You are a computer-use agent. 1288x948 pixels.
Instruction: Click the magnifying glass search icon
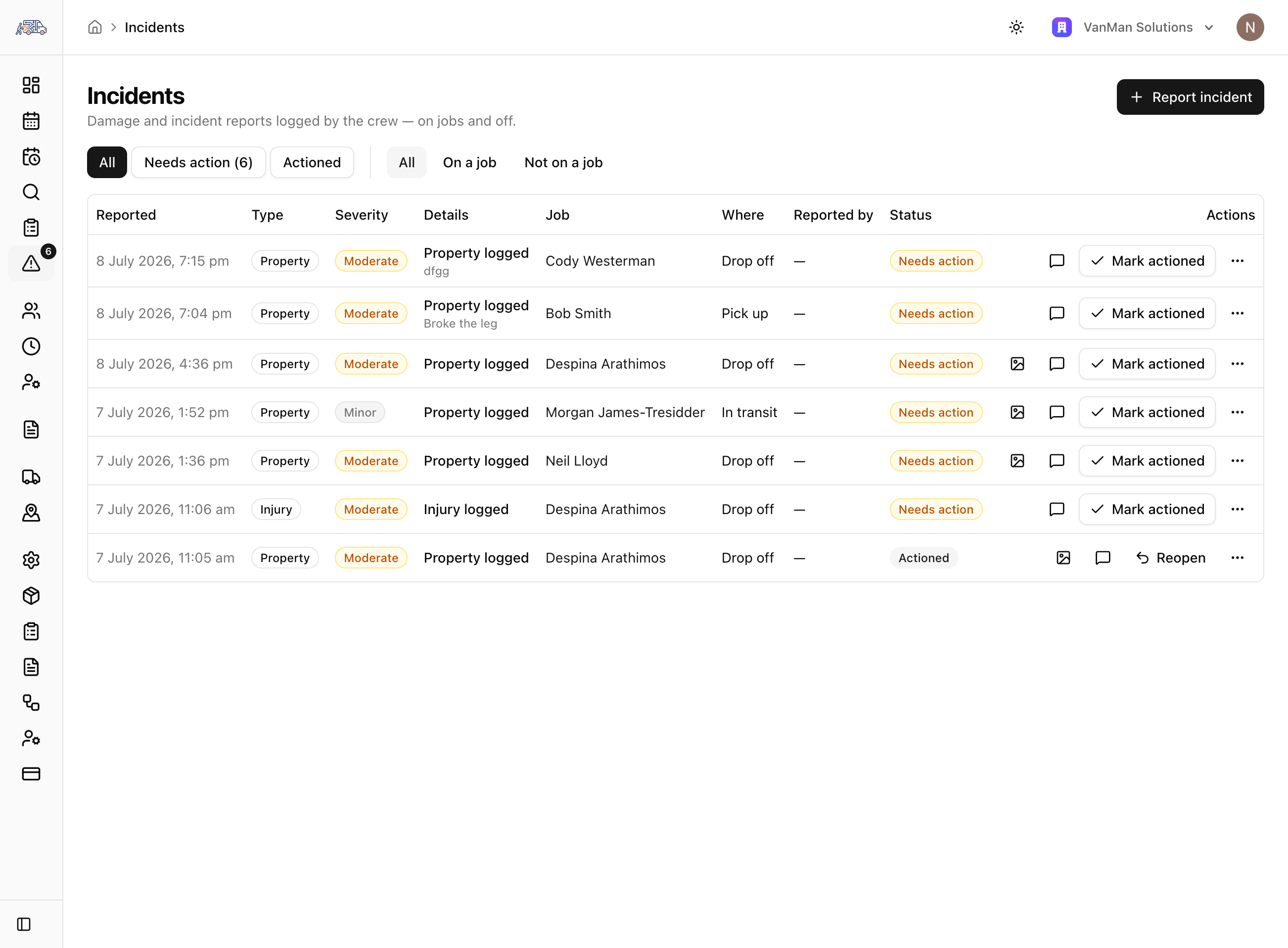pyautogui.click(x=31, y=191)
